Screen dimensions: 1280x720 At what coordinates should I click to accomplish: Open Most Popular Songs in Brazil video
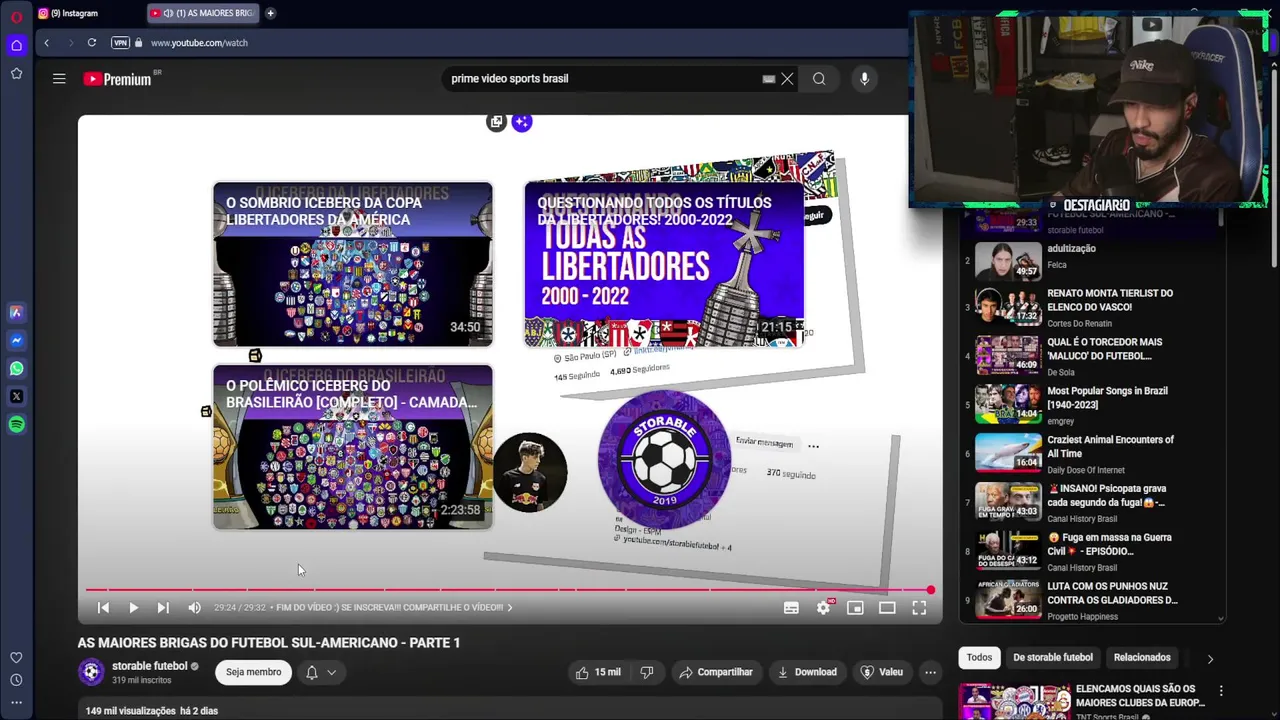1090,405
